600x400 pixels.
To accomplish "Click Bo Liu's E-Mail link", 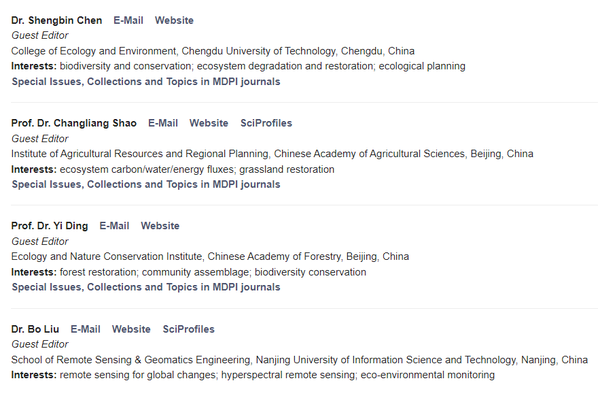I will tap(85, 329).
